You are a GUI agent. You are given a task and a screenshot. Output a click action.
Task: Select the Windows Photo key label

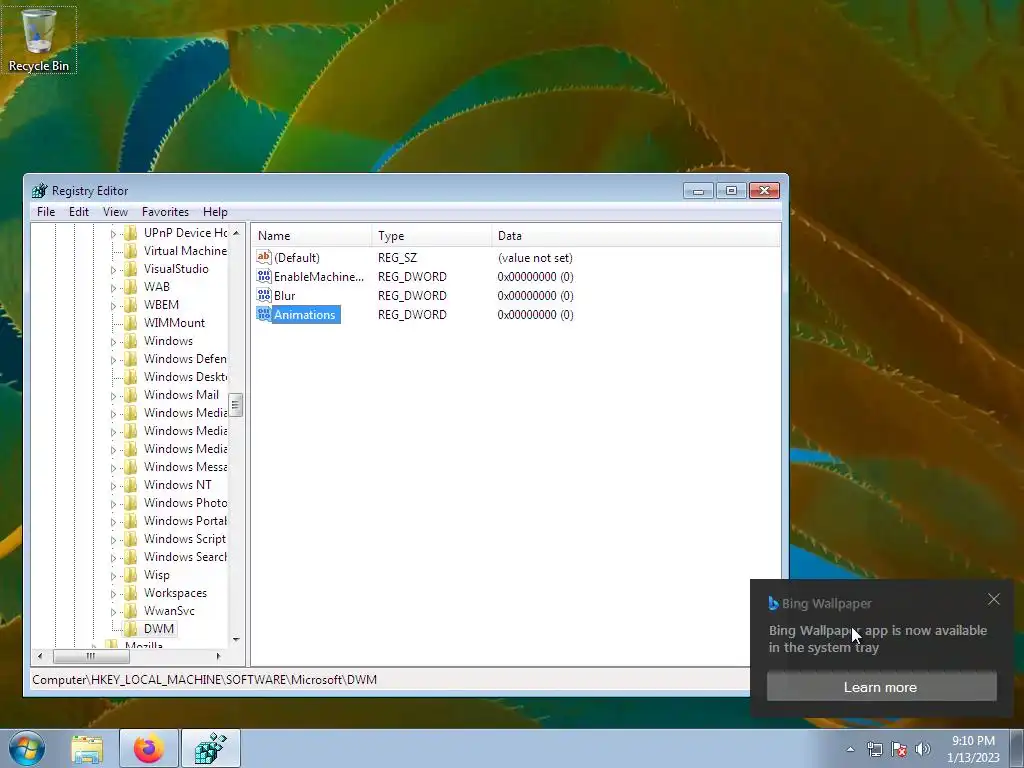pos(185,502)
